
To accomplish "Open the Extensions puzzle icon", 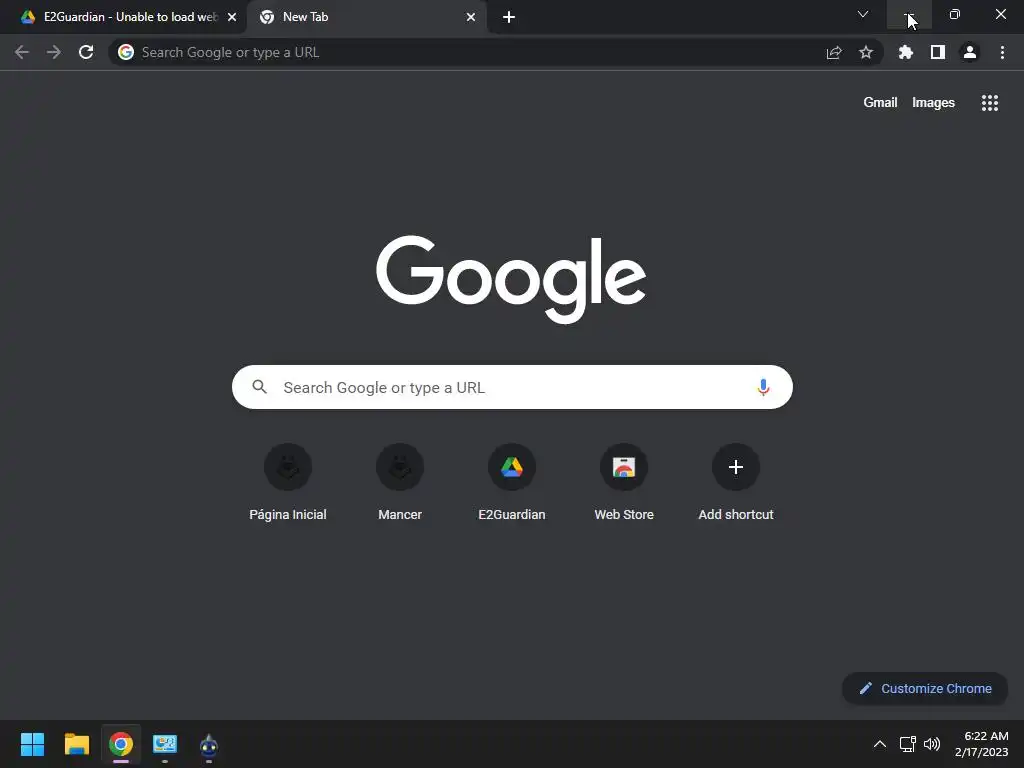I will tap(905, 52).
